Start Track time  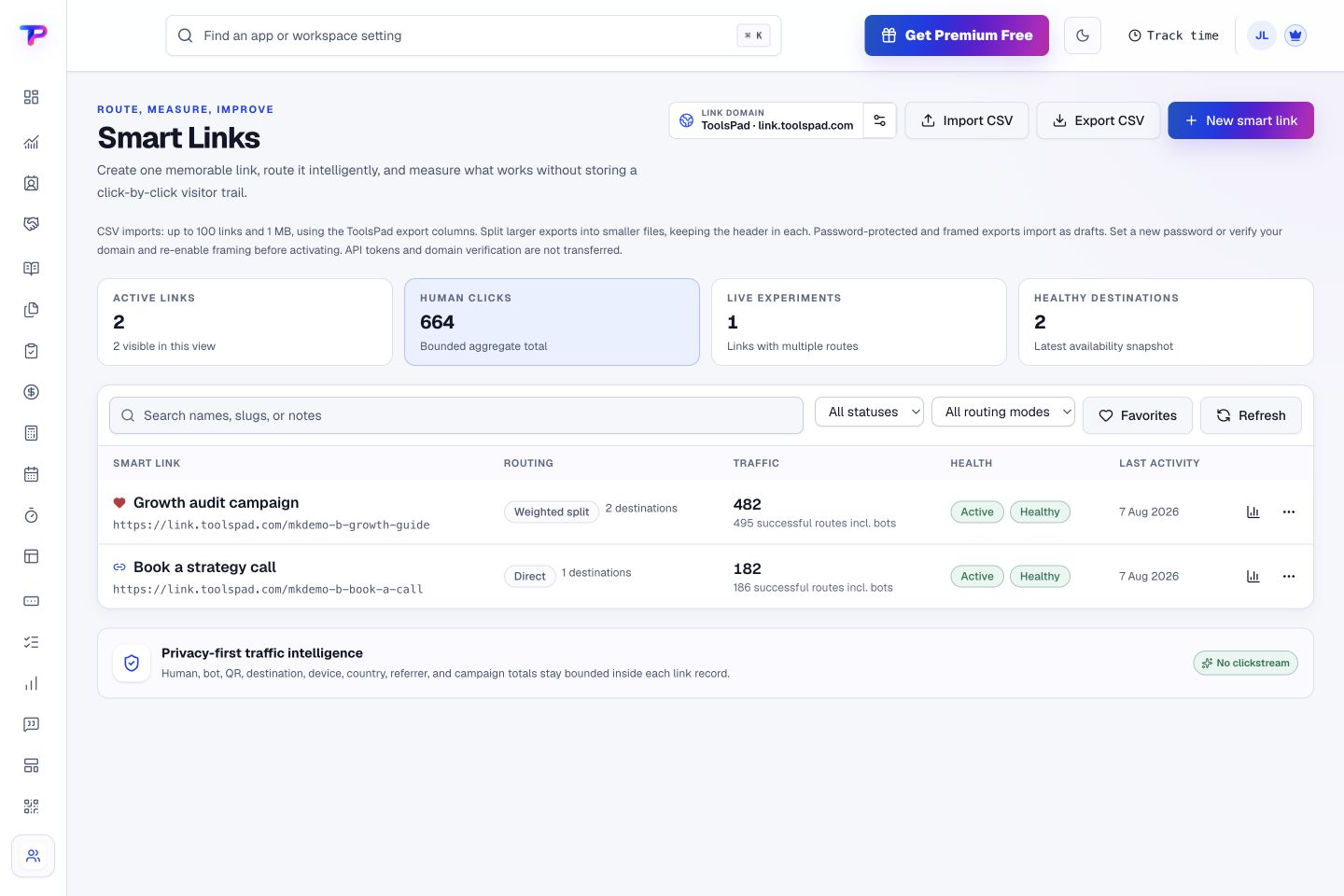coord(1173,35)
